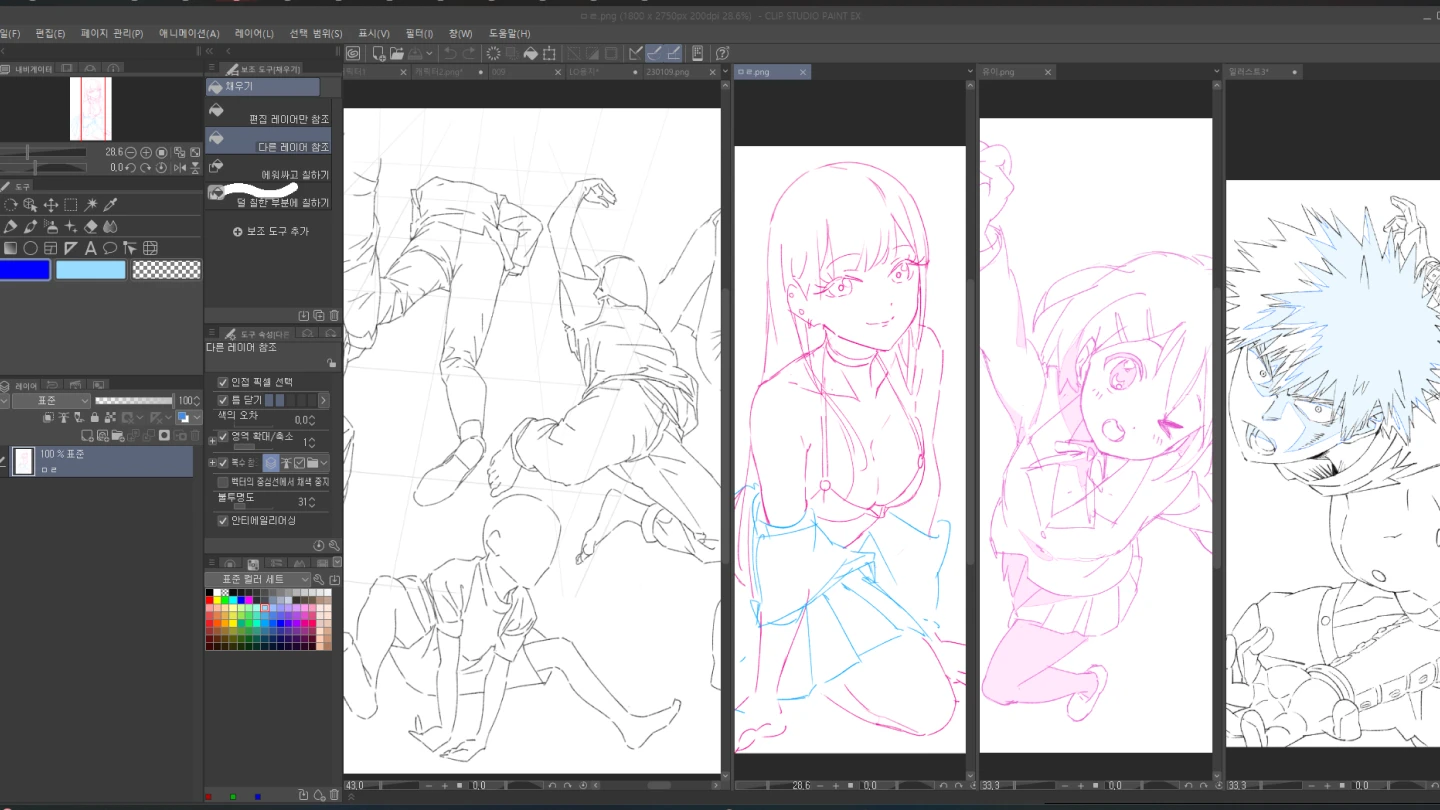Rotate canvas left in Navigator

click(130, 168)
